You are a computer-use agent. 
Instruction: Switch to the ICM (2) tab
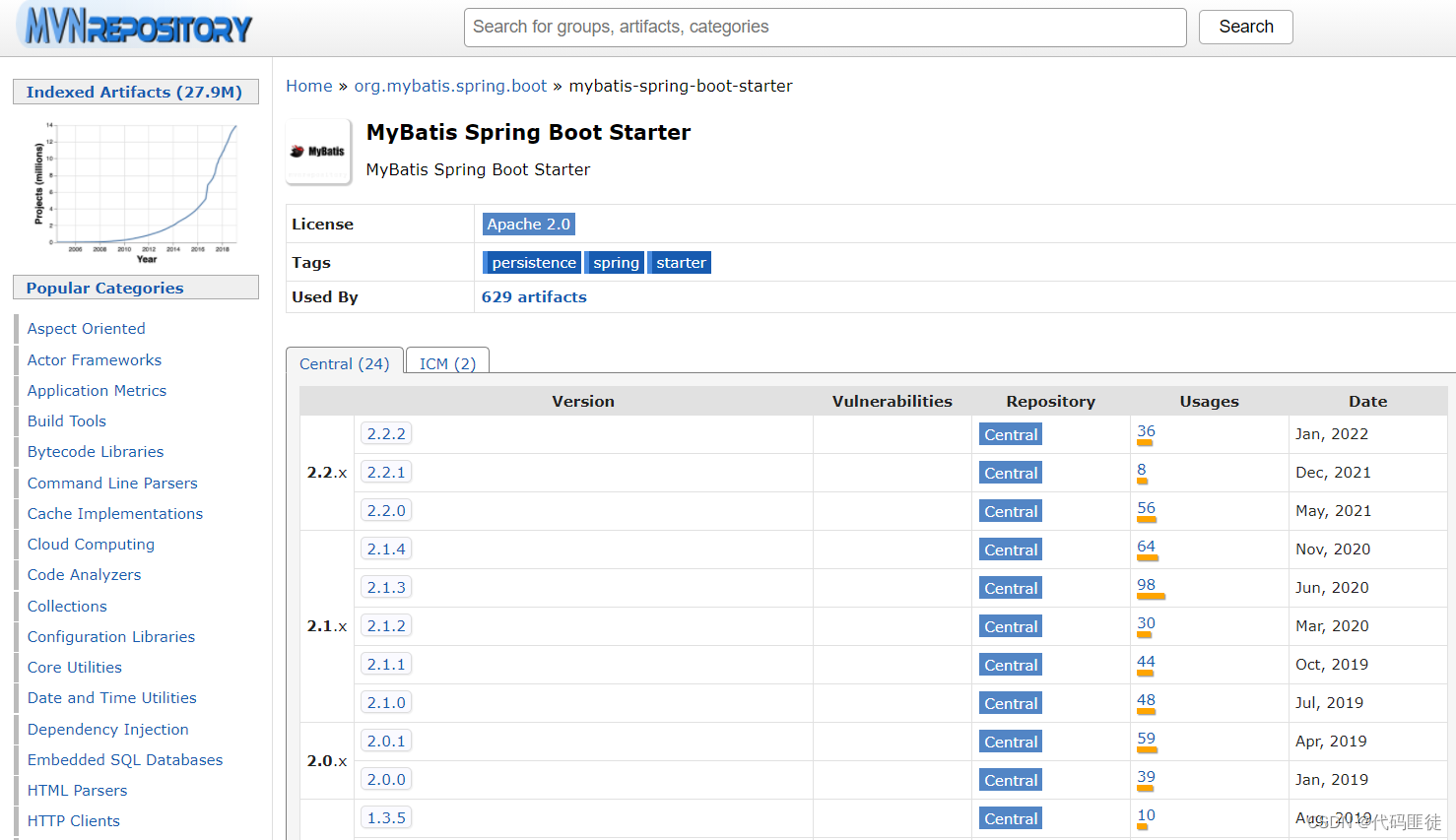pos(447,362)
